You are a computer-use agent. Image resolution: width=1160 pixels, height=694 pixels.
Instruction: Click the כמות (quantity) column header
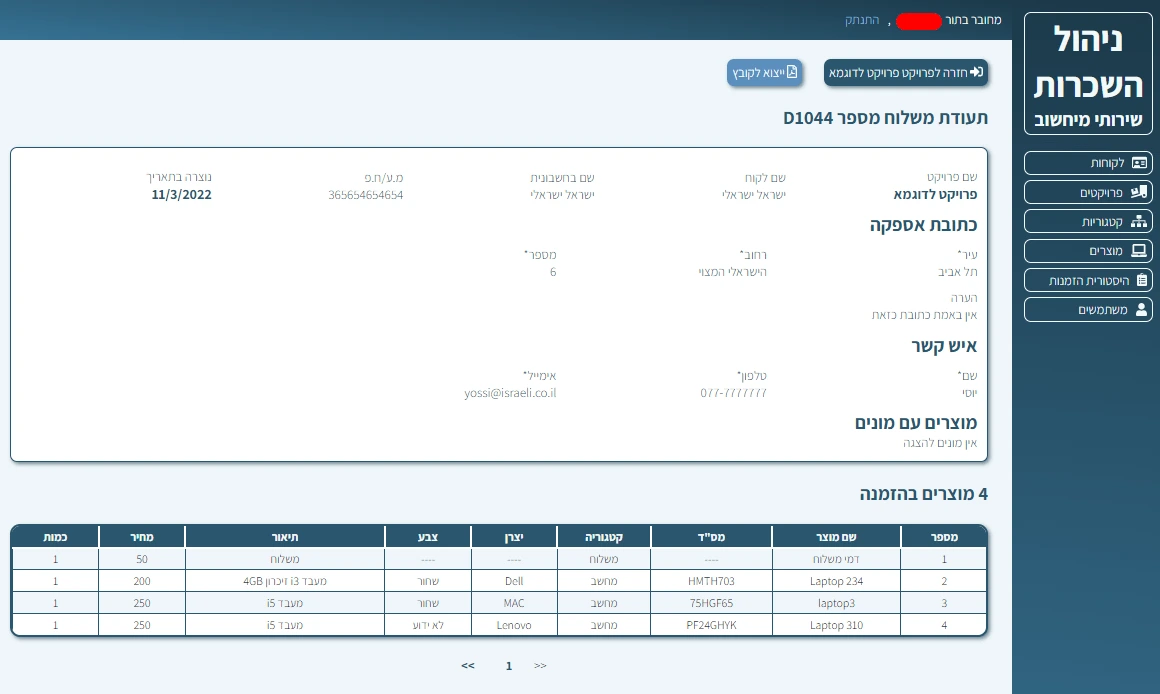coord(55,537)
